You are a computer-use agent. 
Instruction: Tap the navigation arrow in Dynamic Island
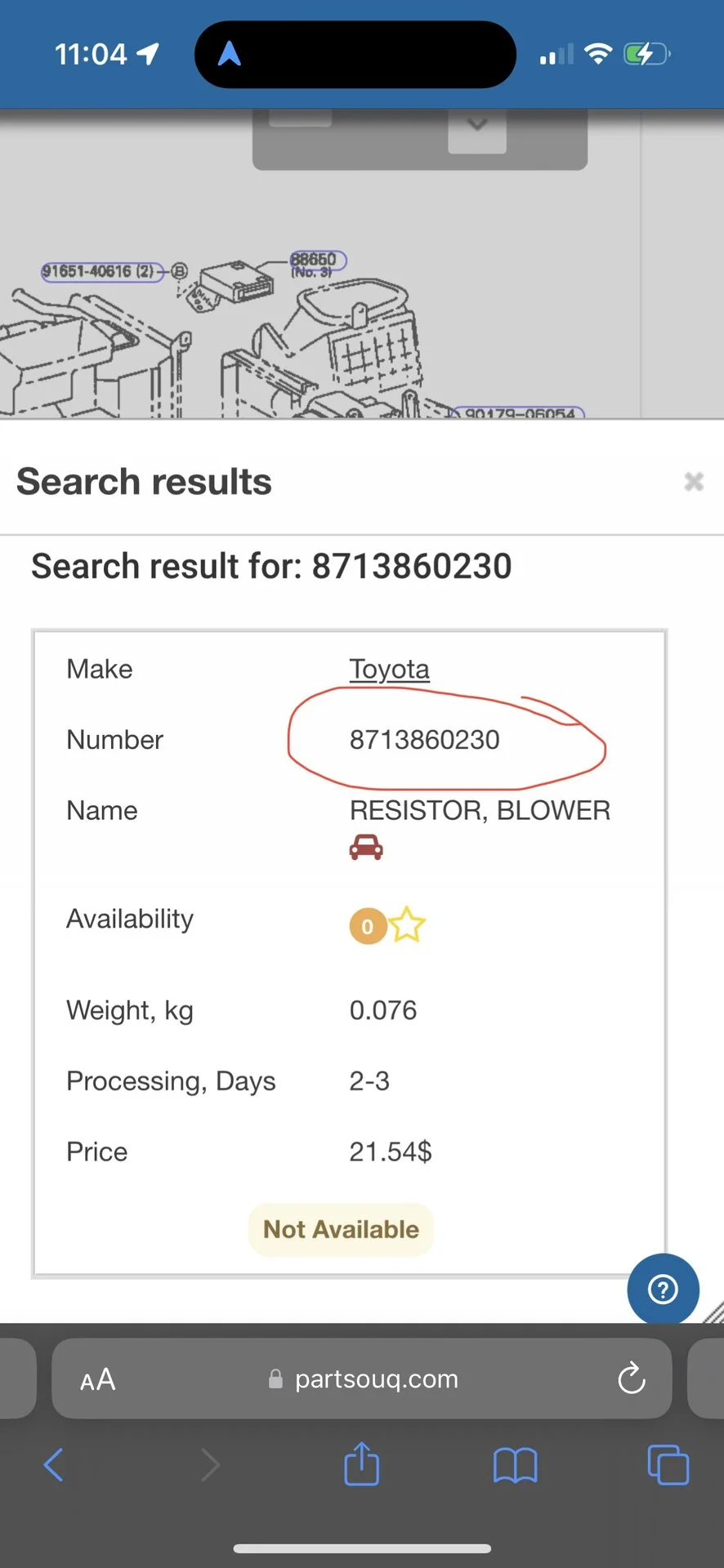click(230, 54)
